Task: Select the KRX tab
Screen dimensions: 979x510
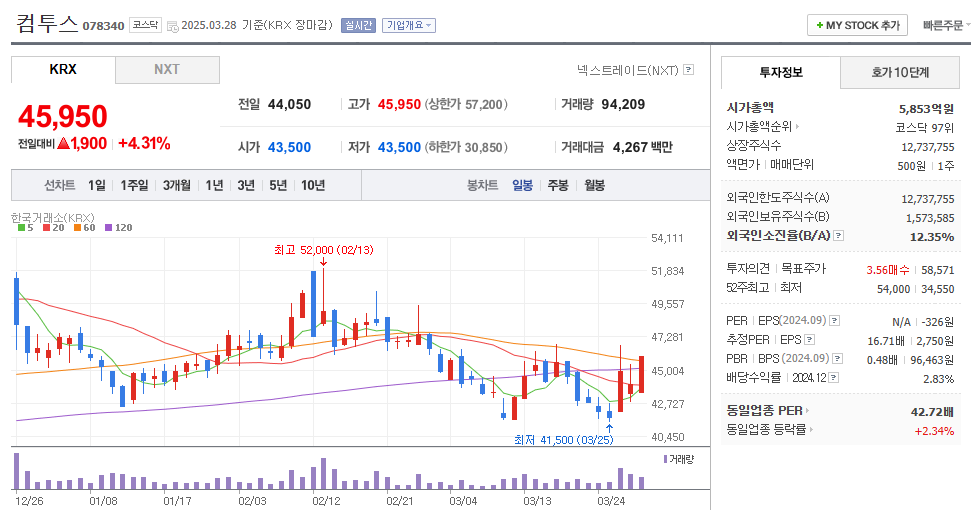Action: coord(63,69)
